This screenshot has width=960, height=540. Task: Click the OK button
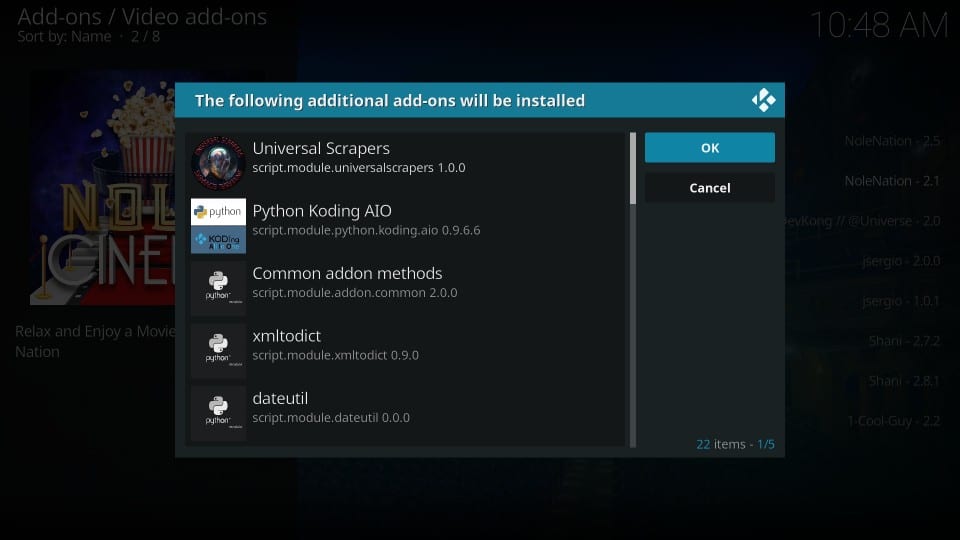pos(710,148)
